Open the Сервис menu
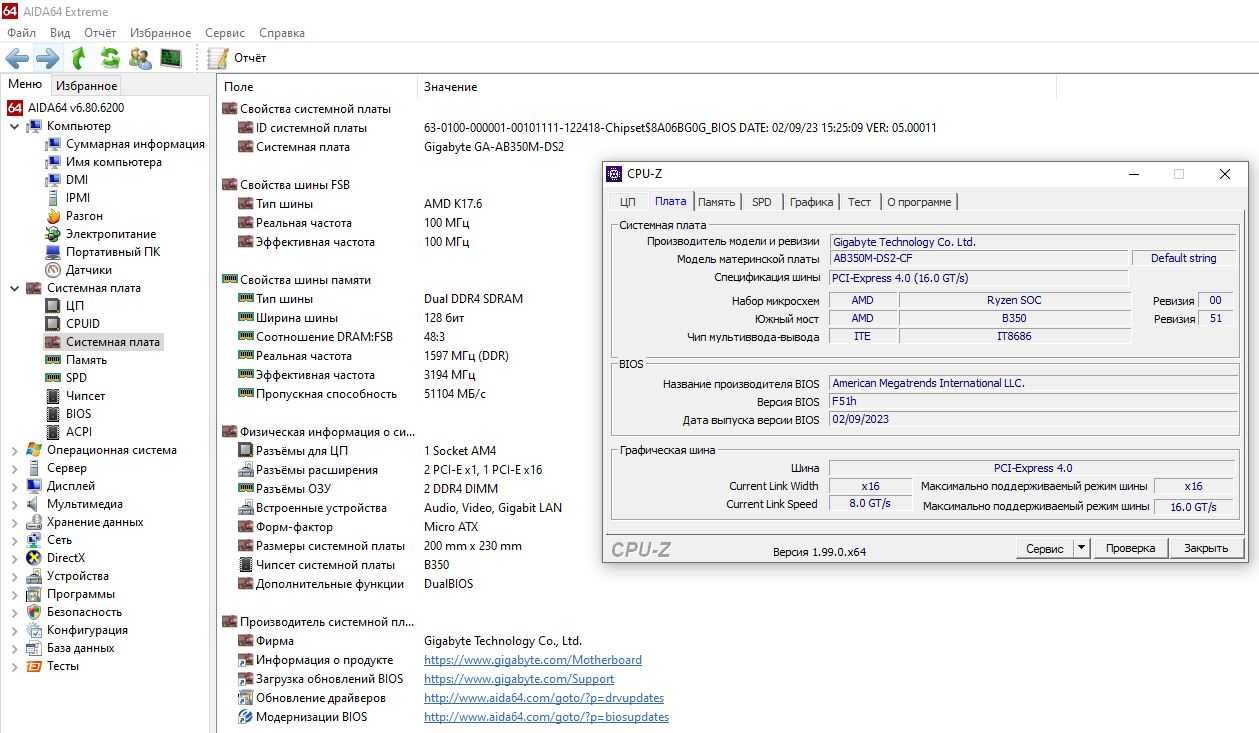This screenshot has height=733, width=1259. tap(225, 33)
